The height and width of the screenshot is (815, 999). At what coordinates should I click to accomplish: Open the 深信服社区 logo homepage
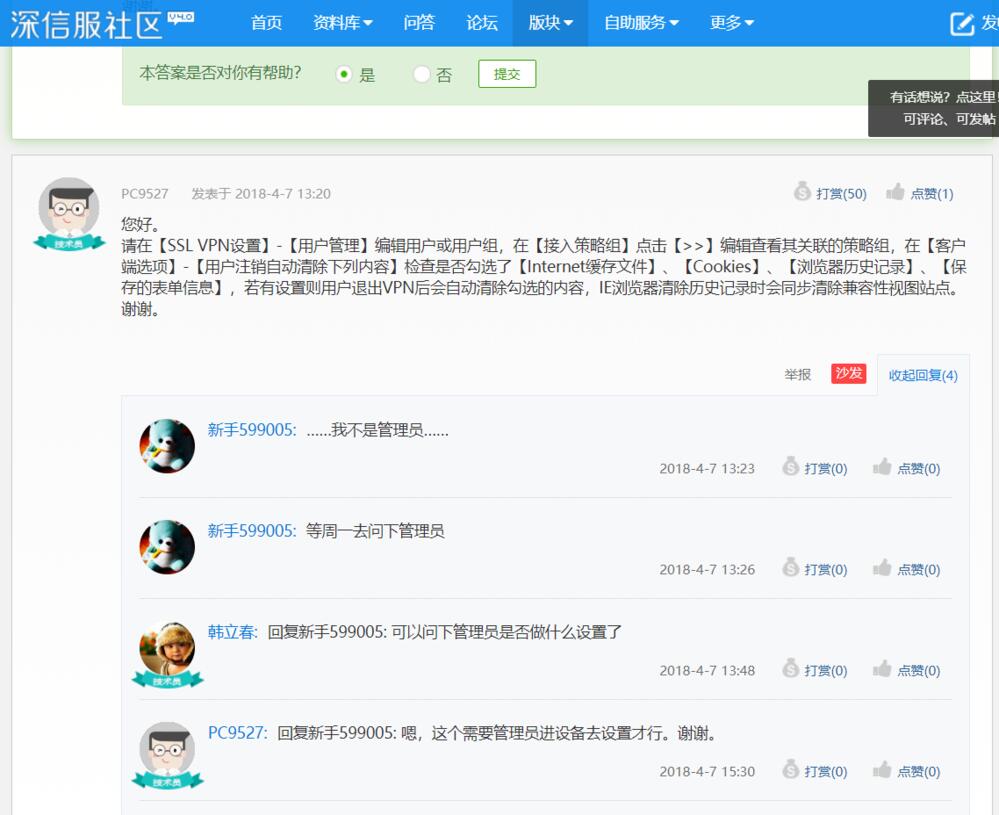(102, 24)
